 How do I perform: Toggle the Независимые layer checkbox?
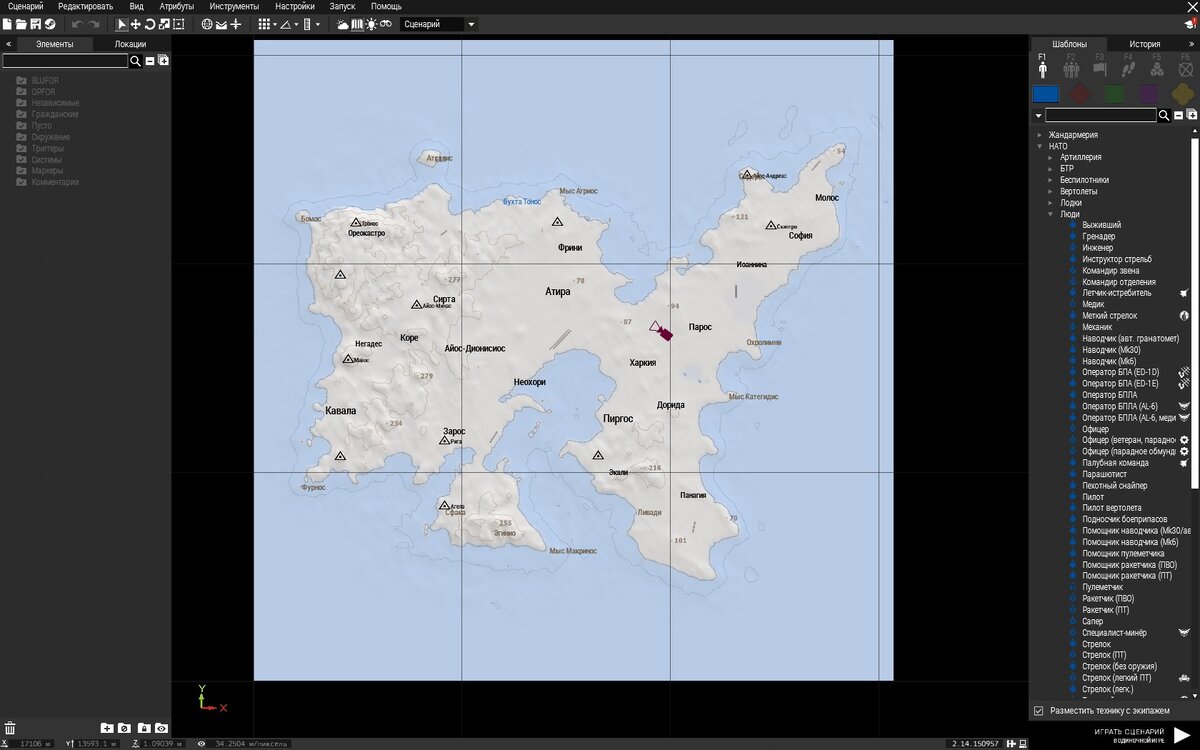pos(21,103)
